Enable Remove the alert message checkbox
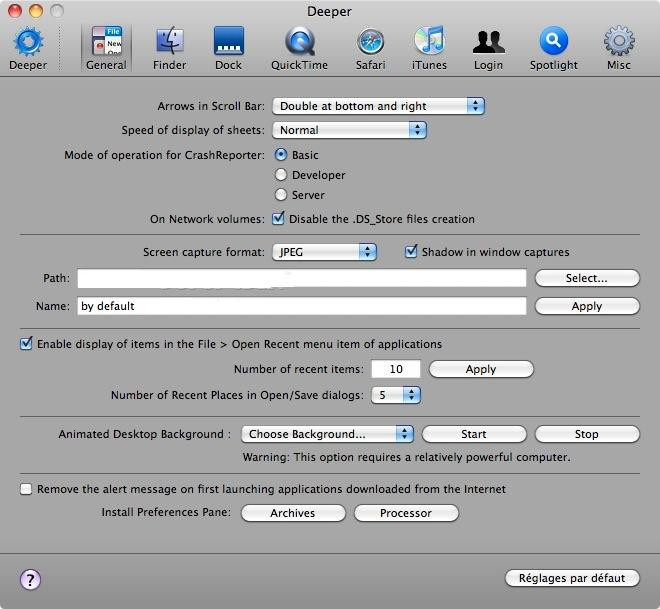 click(26, 489)
